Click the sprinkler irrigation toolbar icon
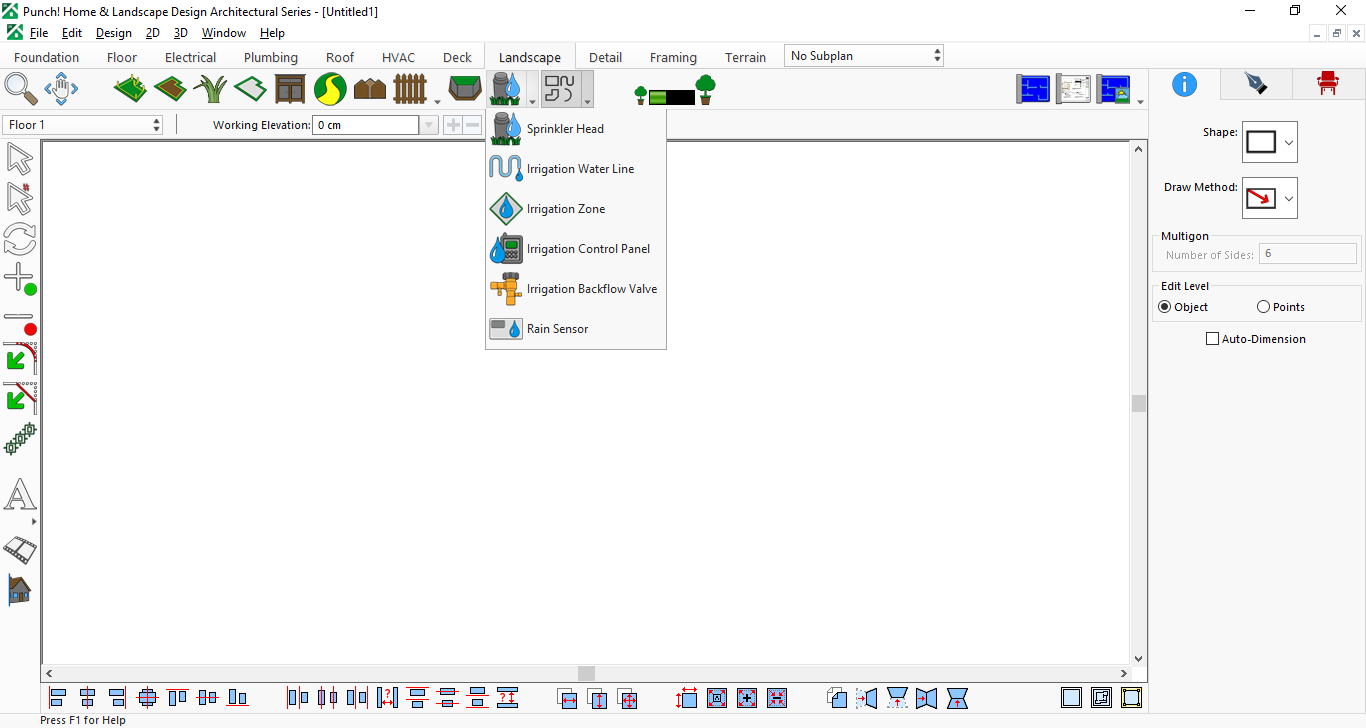1366x728 pixels. pos(507,89)
